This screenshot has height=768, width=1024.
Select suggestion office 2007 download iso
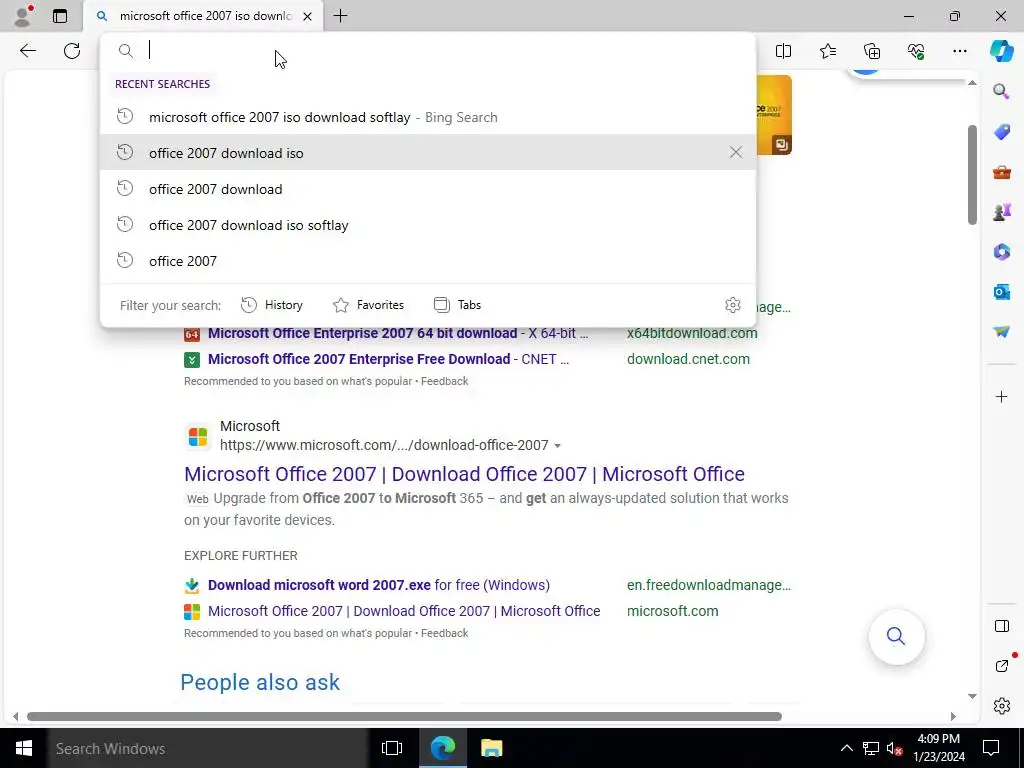click(x=428, y=153)
